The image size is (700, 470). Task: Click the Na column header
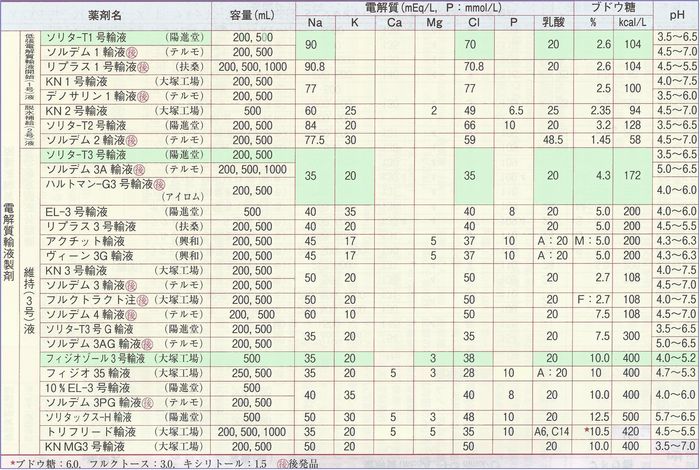click(315, 22)
